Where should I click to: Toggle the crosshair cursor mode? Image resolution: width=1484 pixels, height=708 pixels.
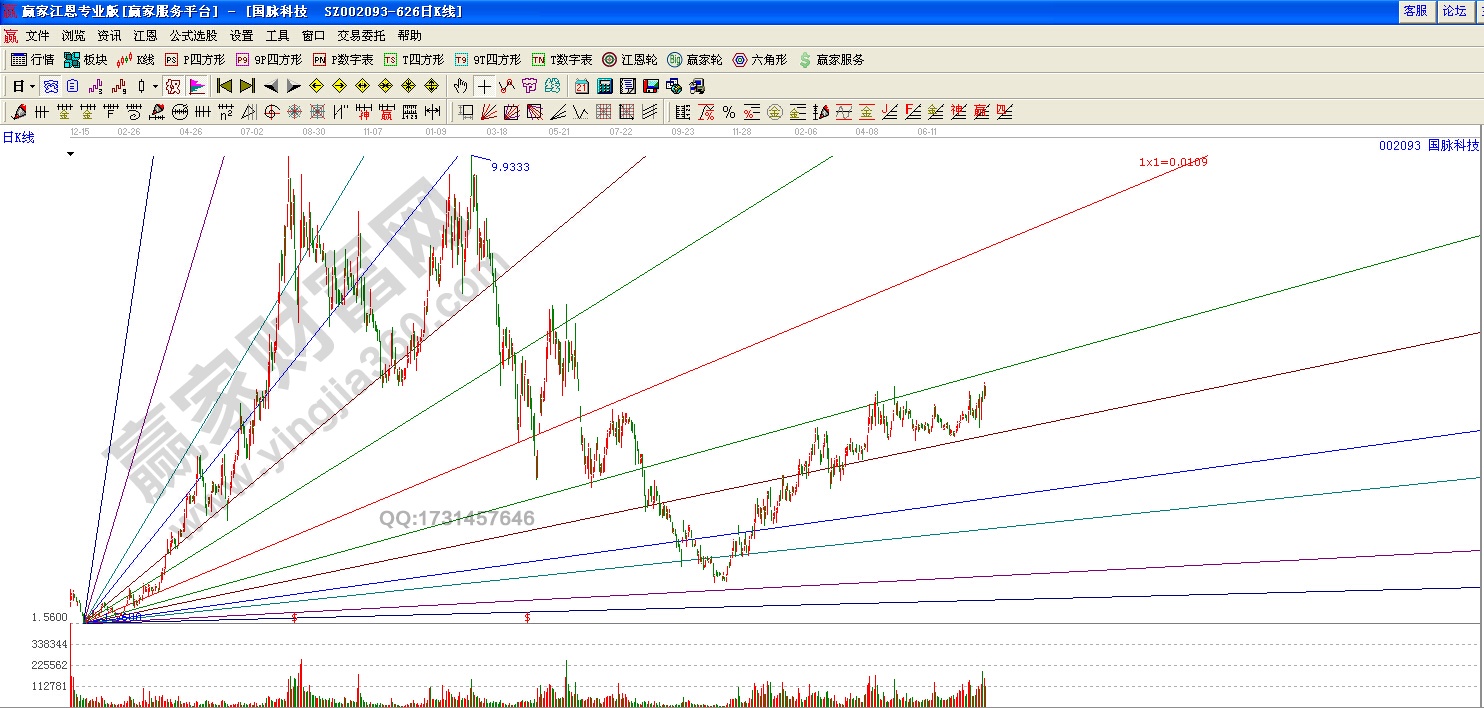tap(484, 86)
